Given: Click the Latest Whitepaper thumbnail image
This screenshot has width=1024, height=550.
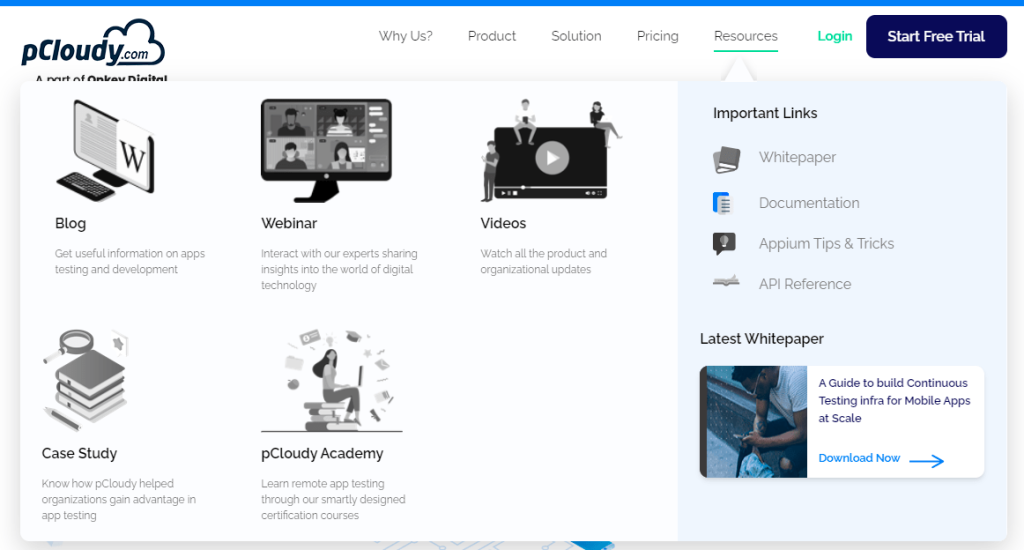Looking at the screenshot, I should (754, 421).
